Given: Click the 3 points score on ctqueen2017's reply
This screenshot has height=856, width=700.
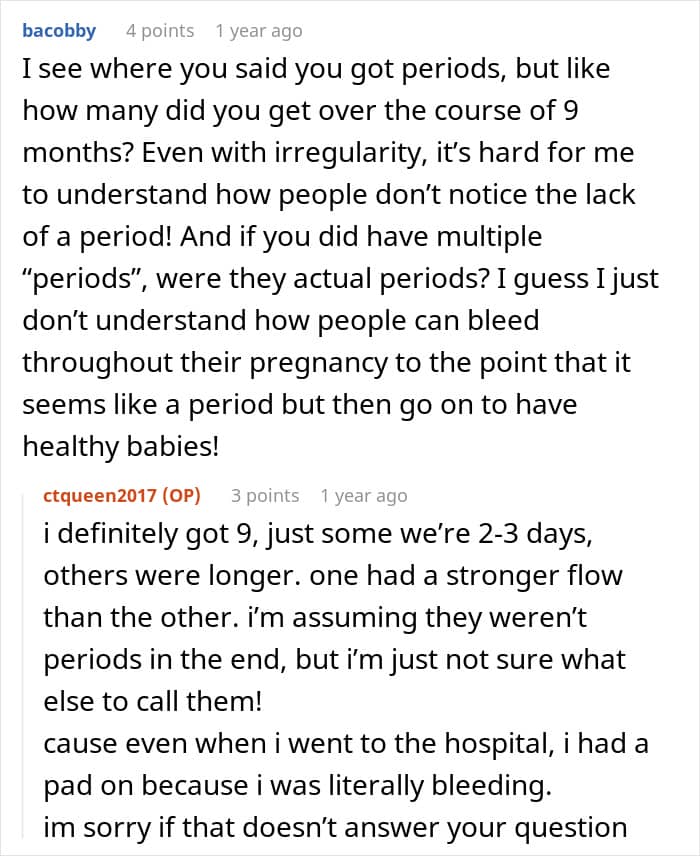Looking at the screenshot, I should tap(265, 495).
